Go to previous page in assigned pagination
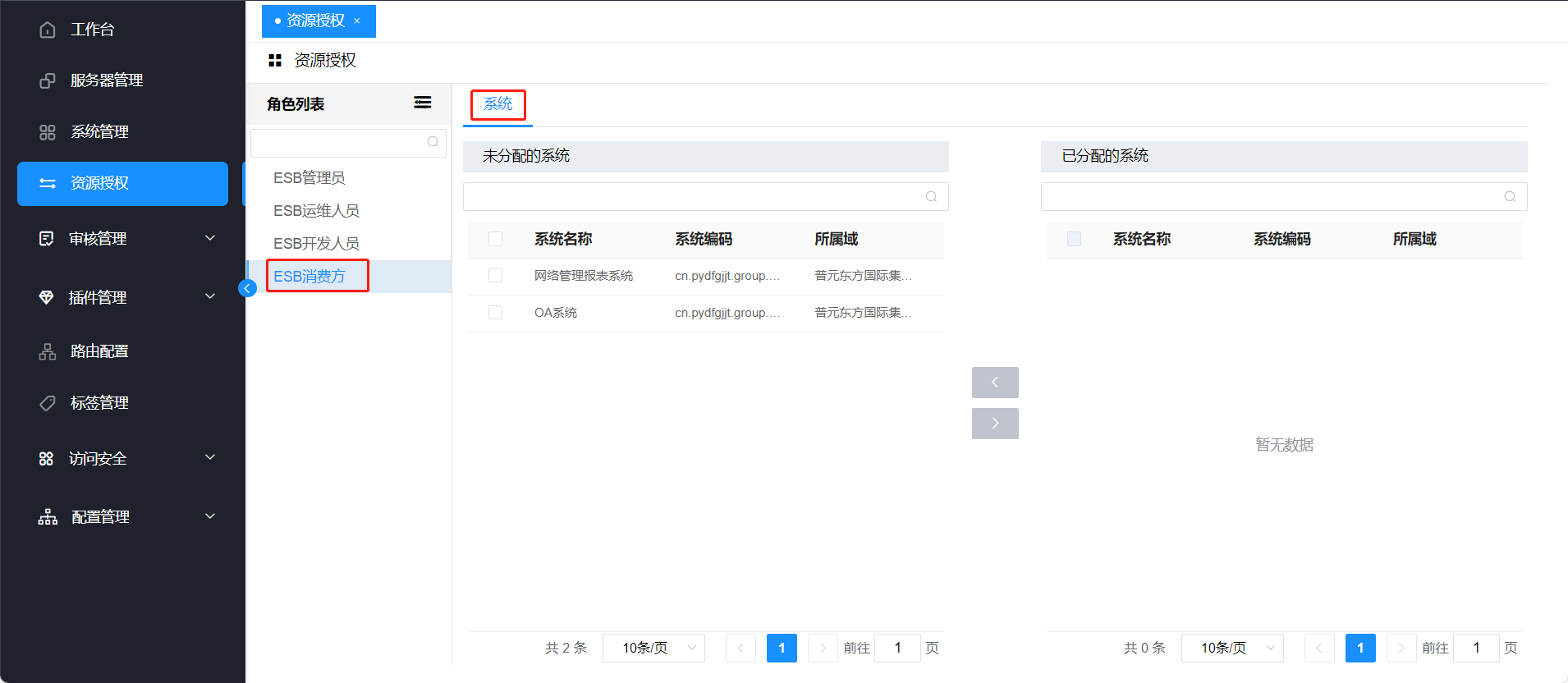 pos(1319,649)
